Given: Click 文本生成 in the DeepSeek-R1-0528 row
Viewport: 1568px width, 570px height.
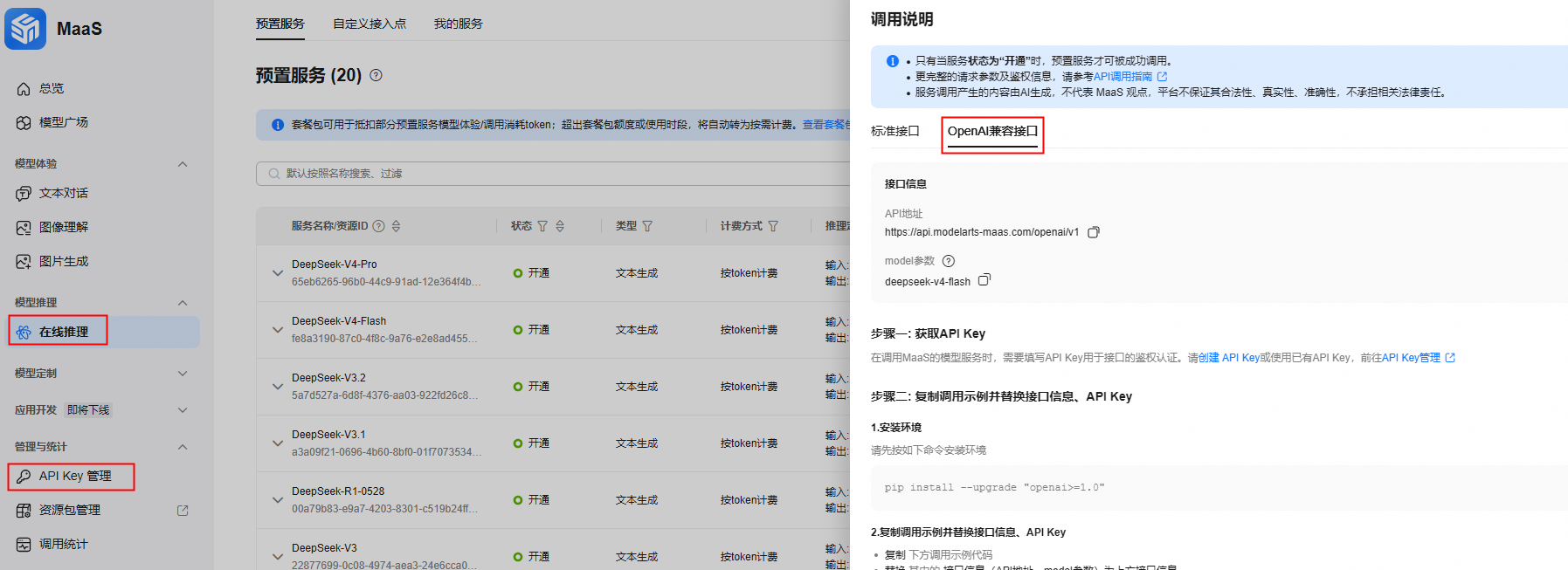Looking at the screenshot, I should coord(637,500).
